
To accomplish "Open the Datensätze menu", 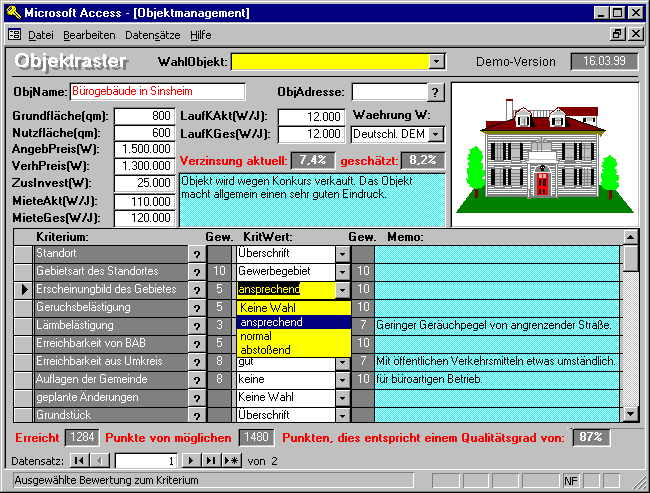I will [154, 35].
